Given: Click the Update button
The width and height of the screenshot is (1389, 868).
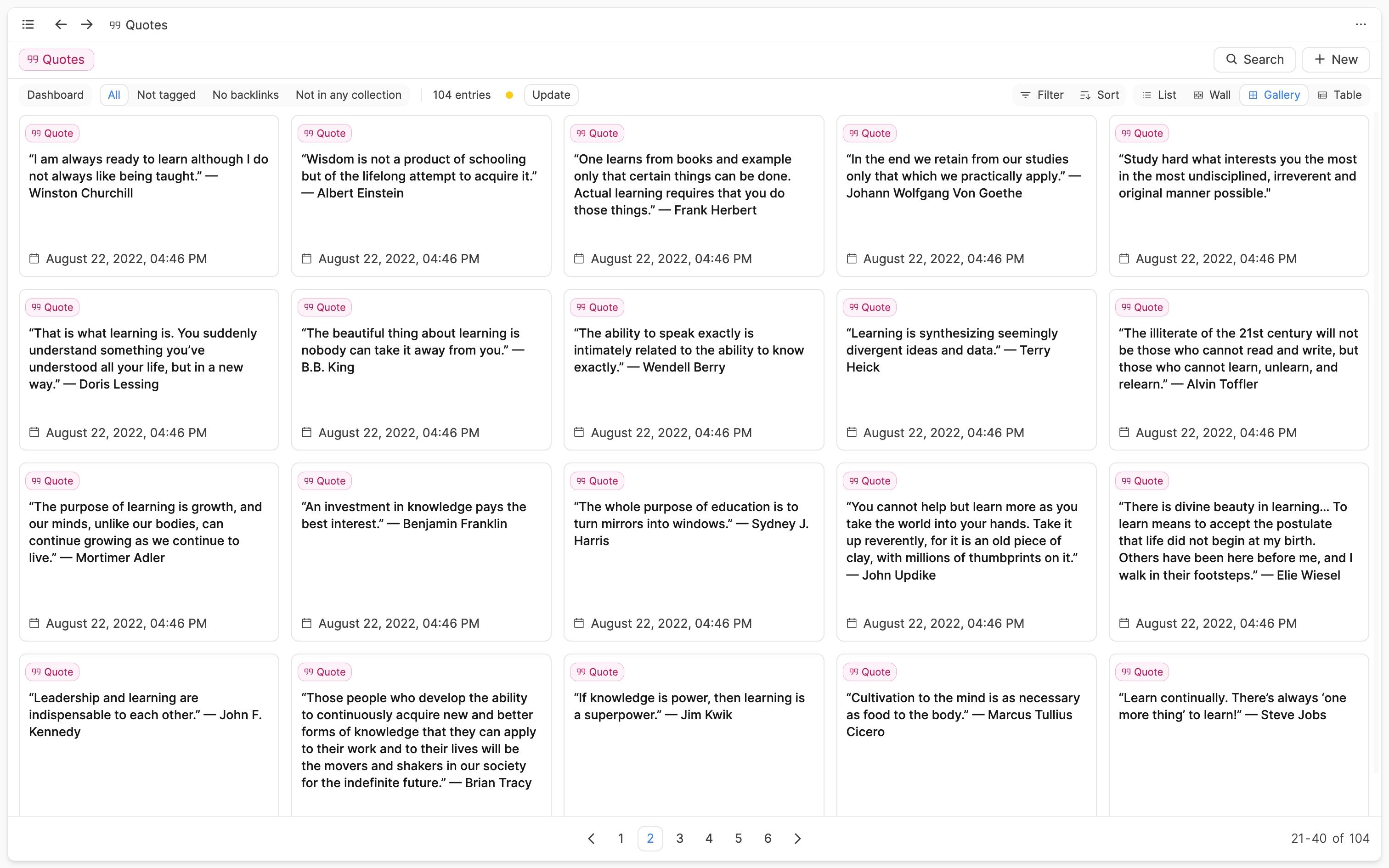Looking at the screenshot, I should pyautogui.click(x=550, y=95).
